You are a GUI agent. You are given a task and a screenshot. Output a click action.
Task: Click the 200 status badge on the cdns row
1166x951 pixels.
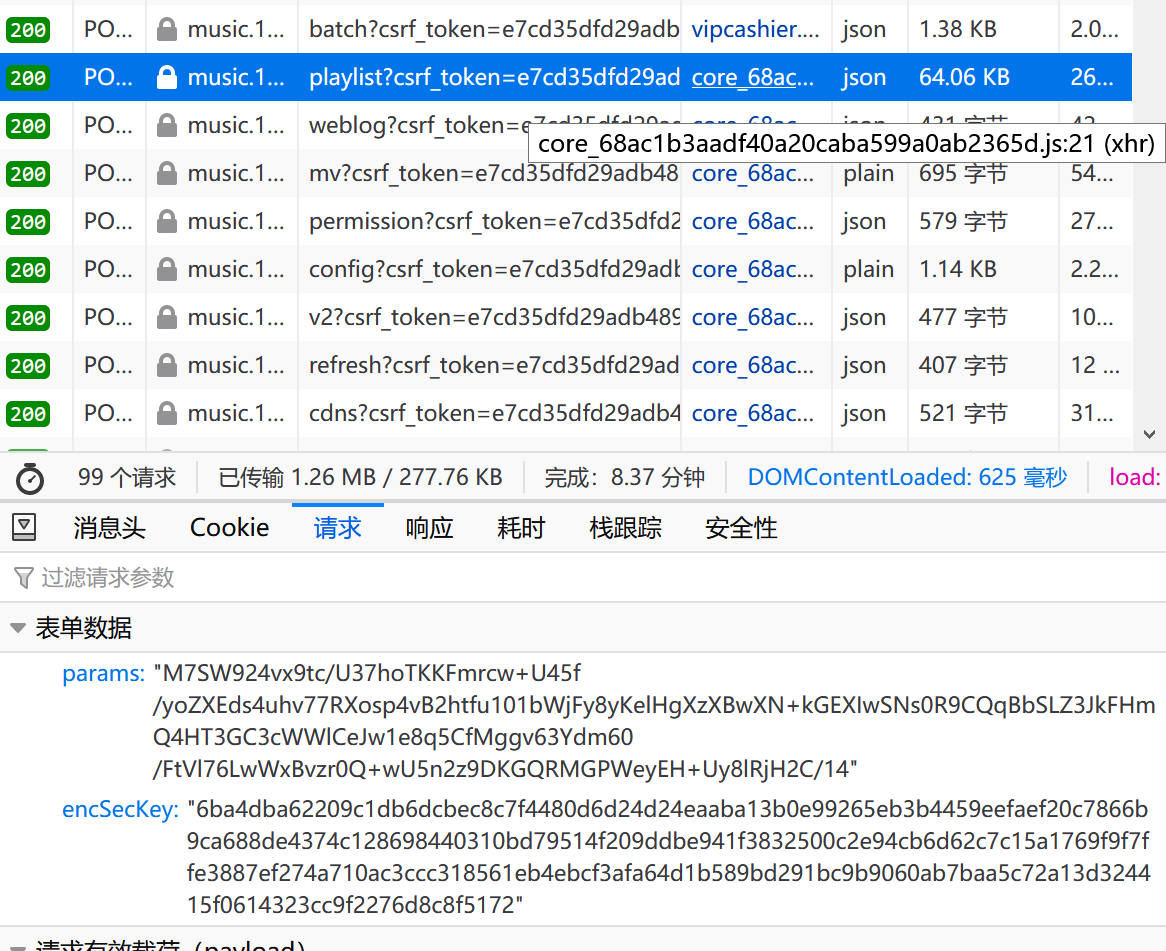[x=27, y=414]
